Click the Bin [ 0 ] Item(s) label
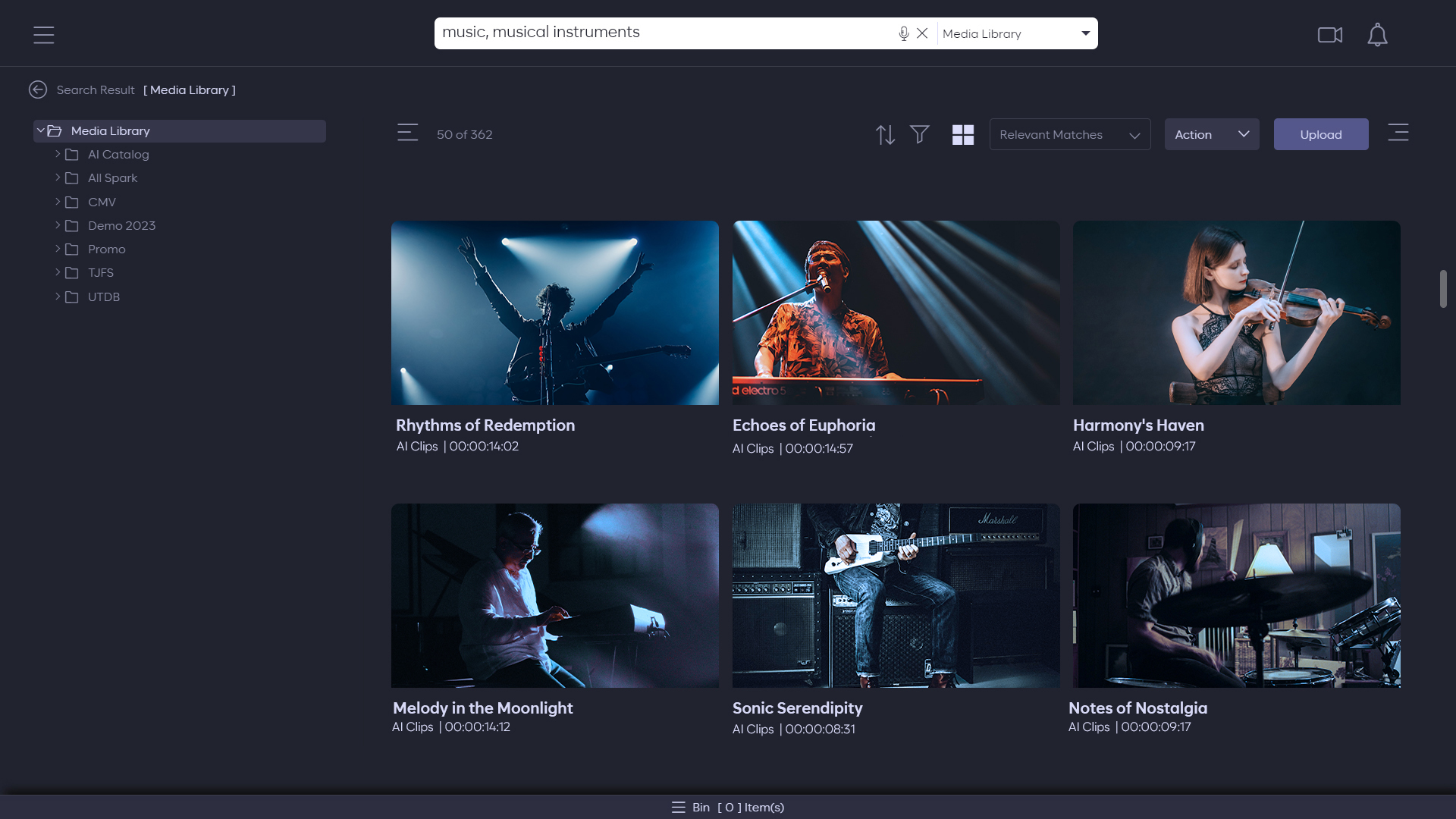 tap(738, 808)
